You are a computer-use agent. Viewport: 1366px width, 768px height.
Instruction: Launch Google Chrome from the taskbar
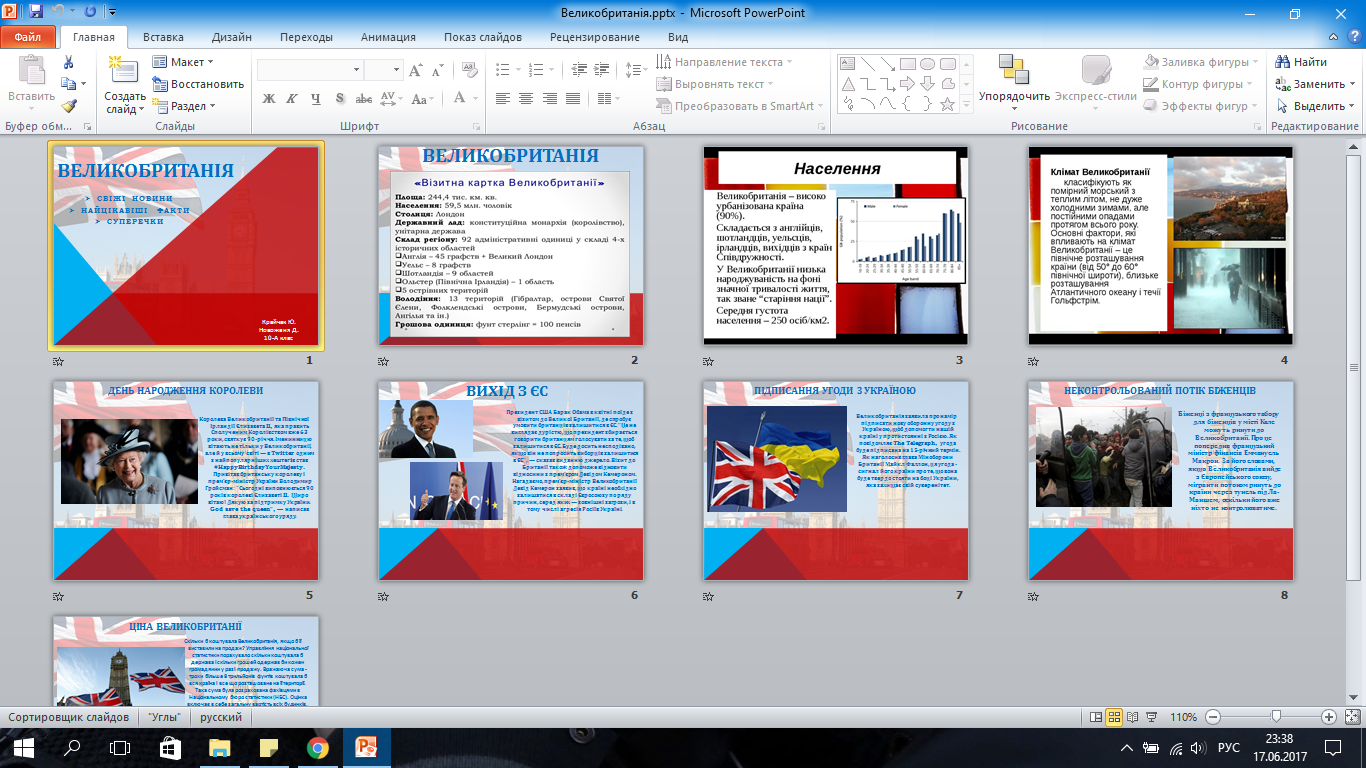pyautogui.click(x=318, y=747)
